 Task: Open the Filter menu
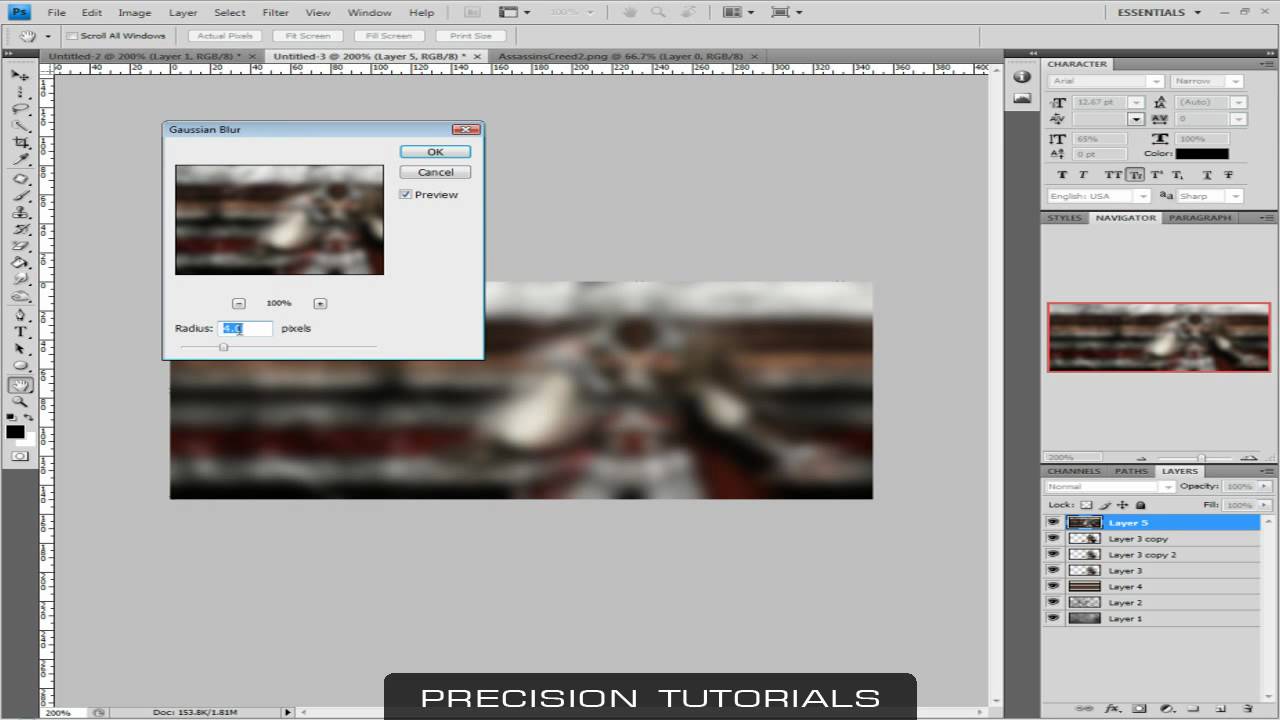(x=275, y=12)
